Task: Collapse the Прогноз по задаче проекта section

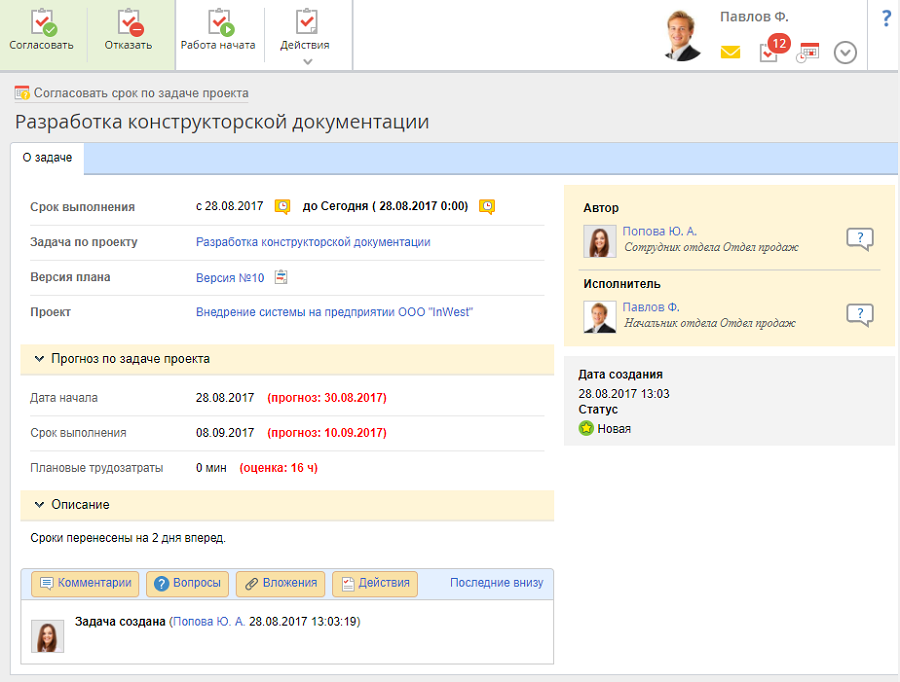Action: pyautogui.click(x=39, y=358)
